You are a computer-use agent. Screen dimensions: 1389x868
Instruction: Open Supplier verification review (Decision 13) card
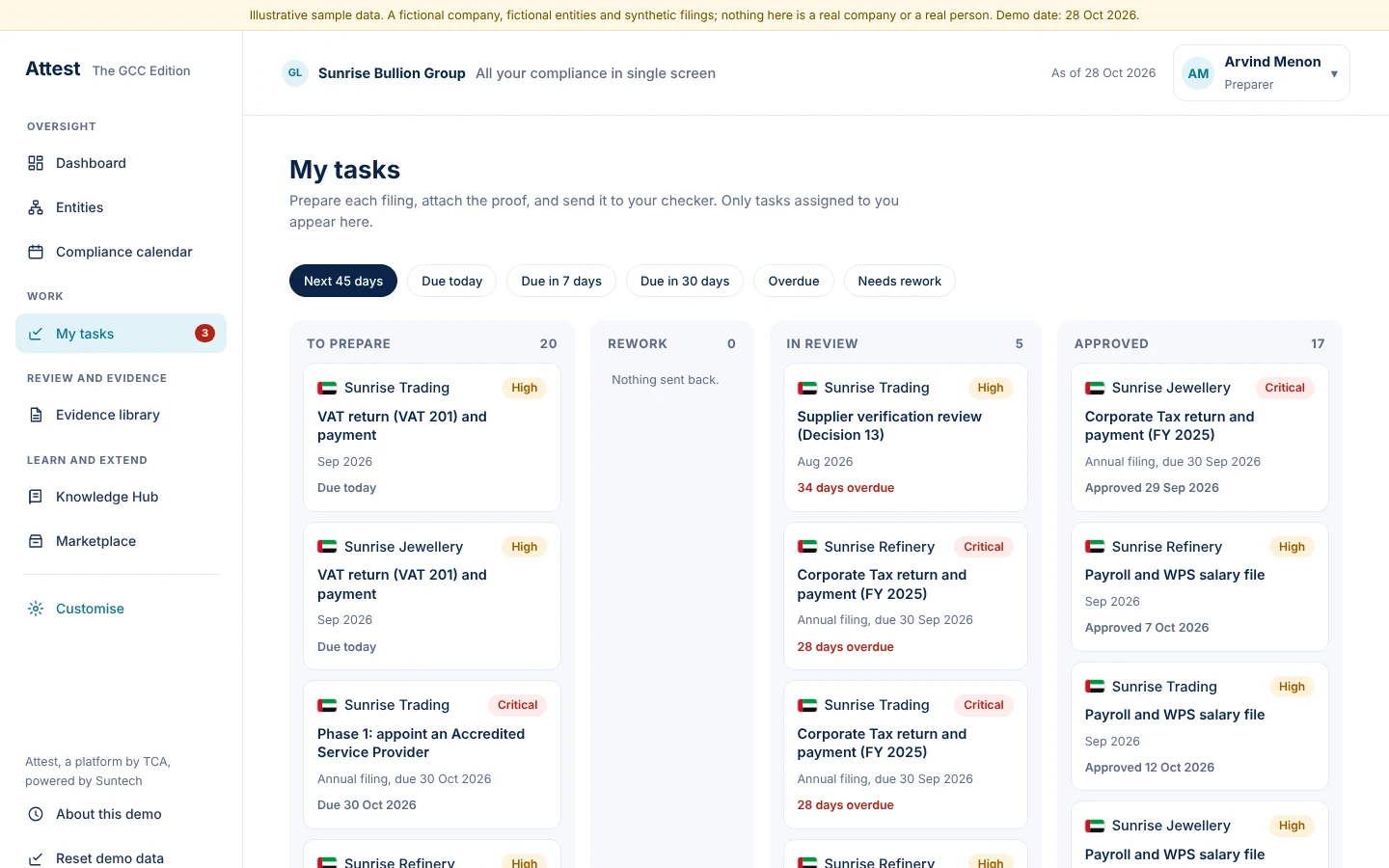pos(906,437)
